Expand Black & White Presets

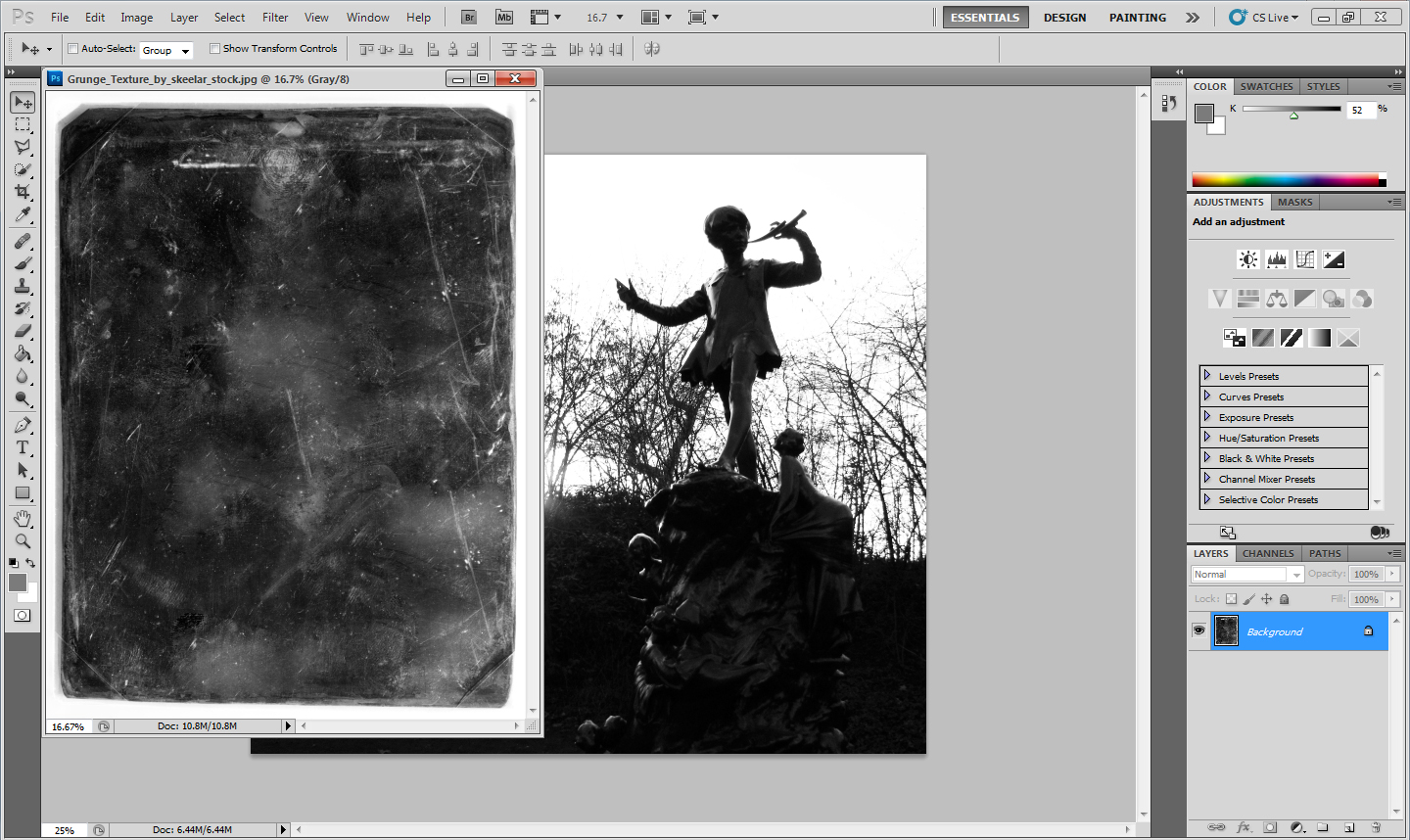click(1207, 457)
